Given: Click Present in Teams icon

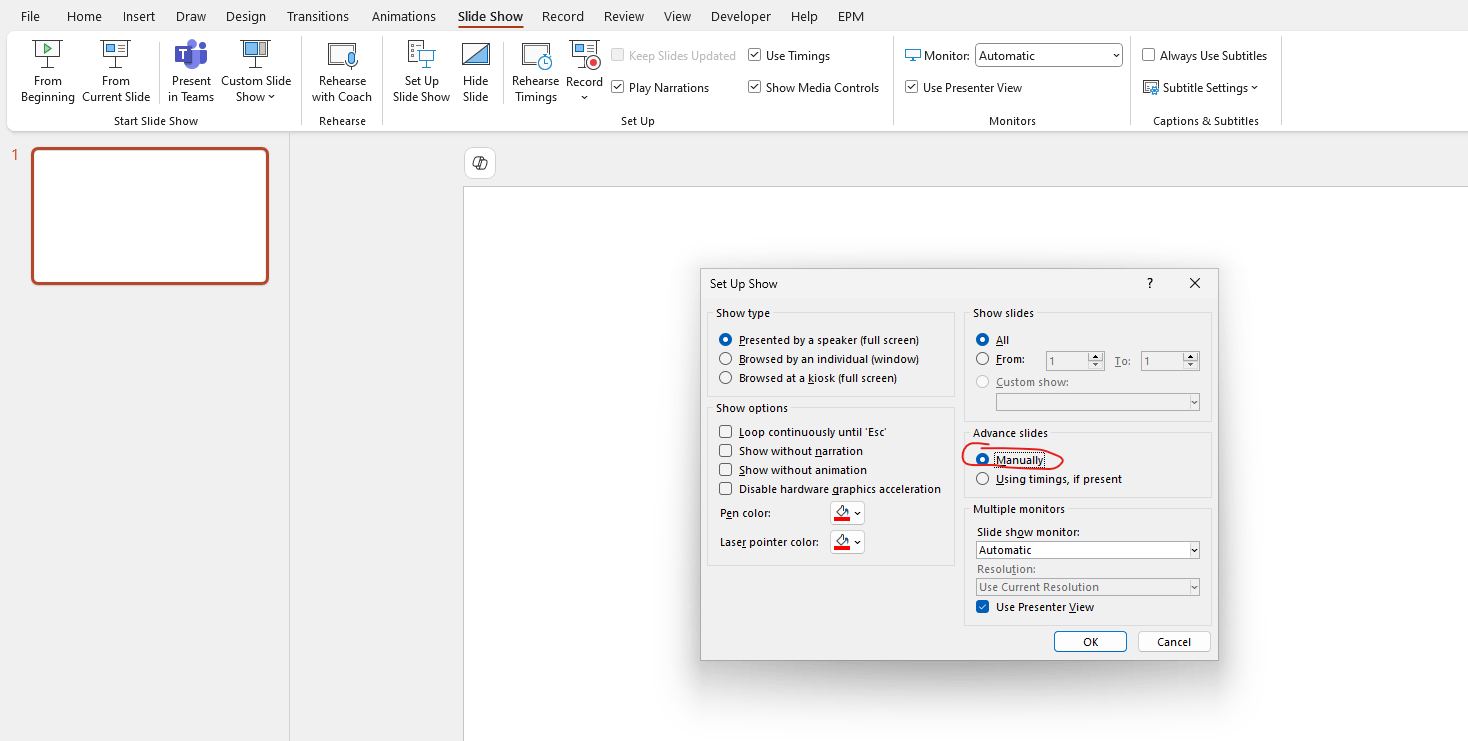Looking at the screenshot, I should point(191,54).
